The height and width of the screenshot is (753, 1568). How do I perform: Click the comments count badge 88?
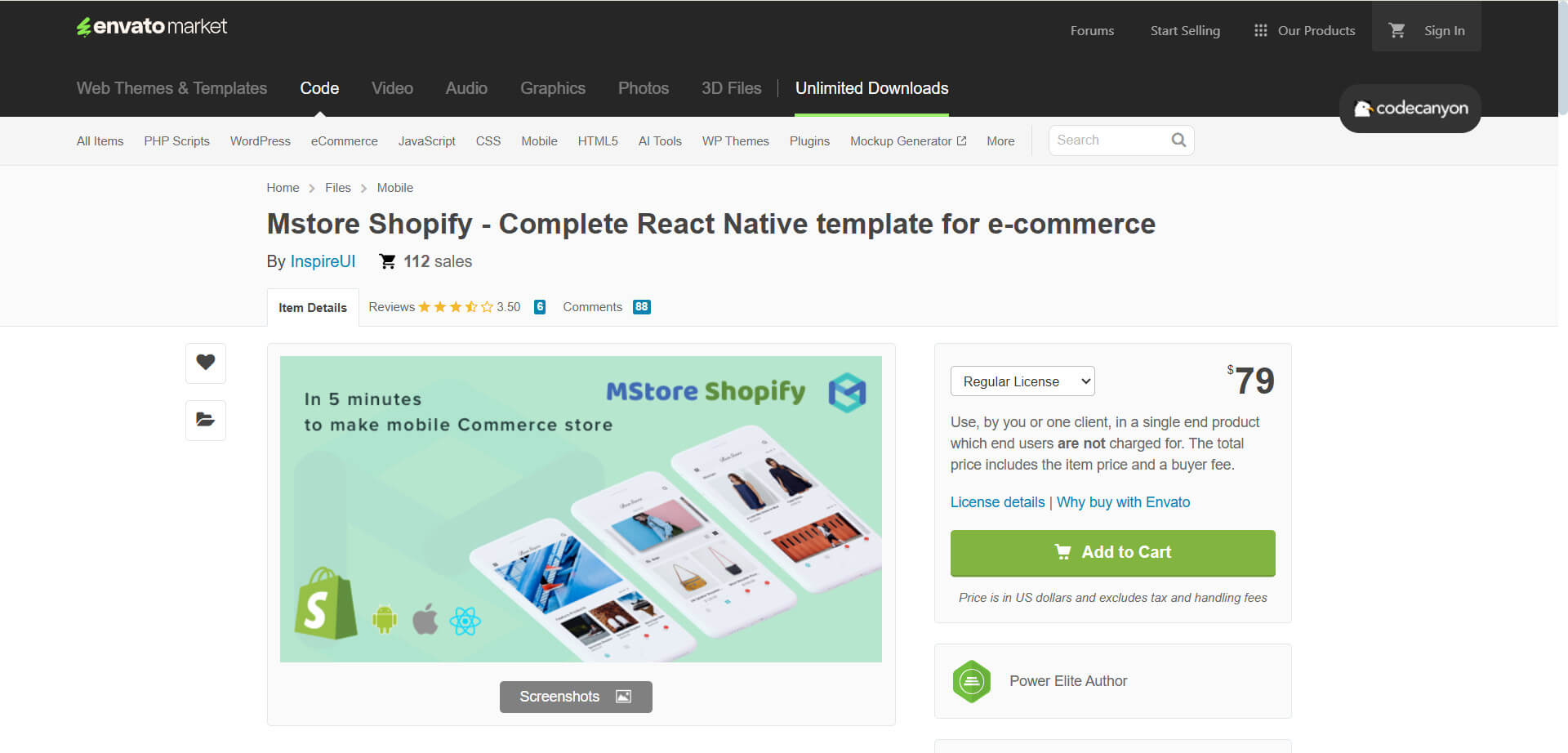(641, 307)
